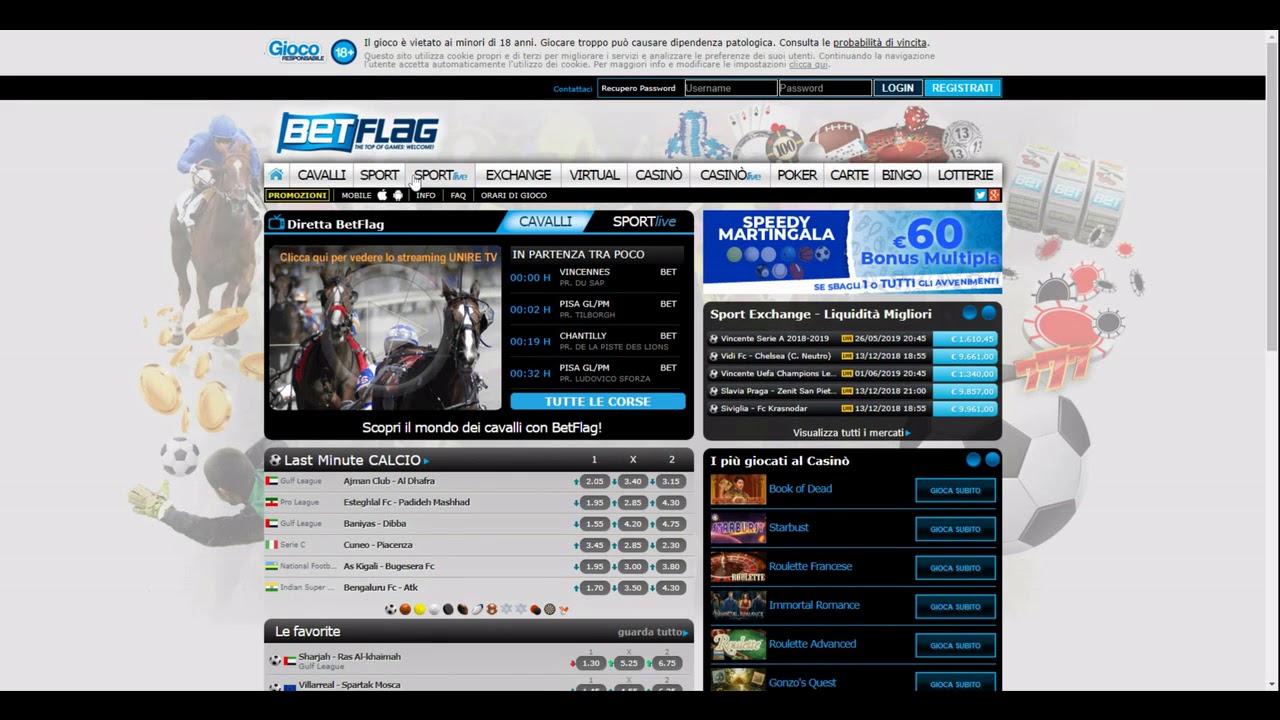The height and width of the screenshot is (720, 1280).
Task: Click GIOCA SUBITO for Book of Dead
Action: (955, 490)
